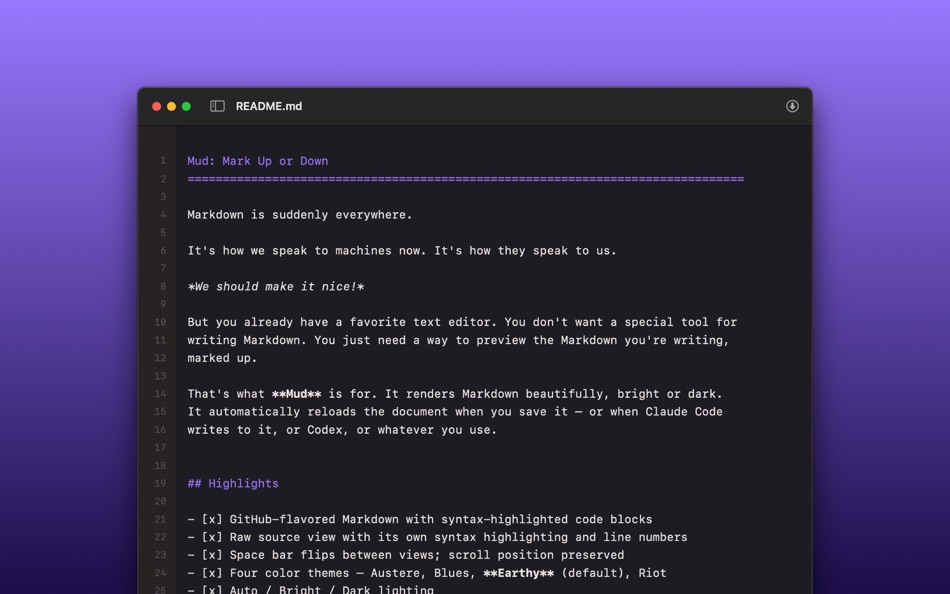Click the circled down-arrow icon
Viewport: 950px width, 594px height.
click(x=791, y=105)
